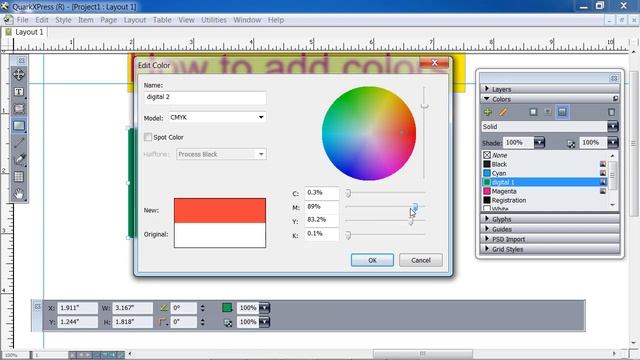This screenshot has height=360, width=640.
Task: Open the File menu
Action: pyautogui.click(x=22, y=20)
